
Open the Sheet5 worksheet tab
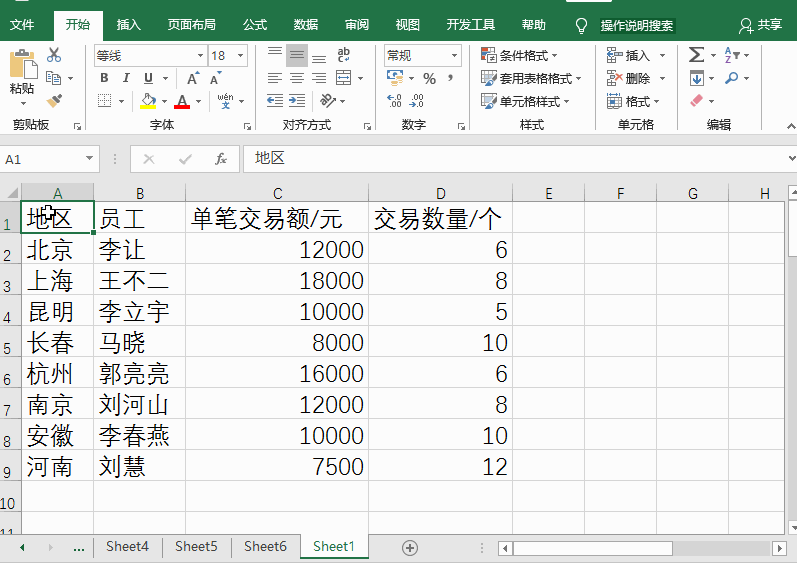point(196,546)
